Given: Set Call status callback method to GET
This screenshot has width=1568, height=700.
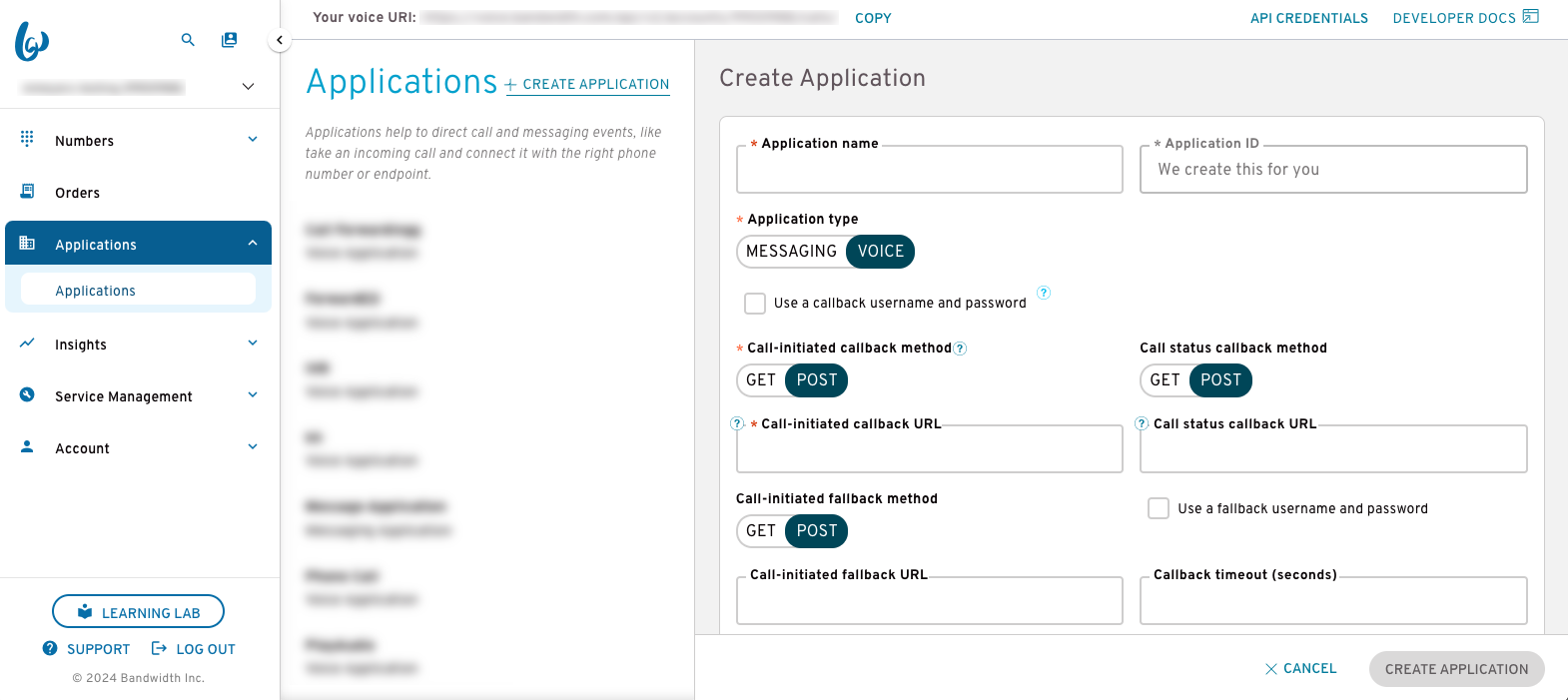Looking at the screenshot, I should pos(1165,380).
